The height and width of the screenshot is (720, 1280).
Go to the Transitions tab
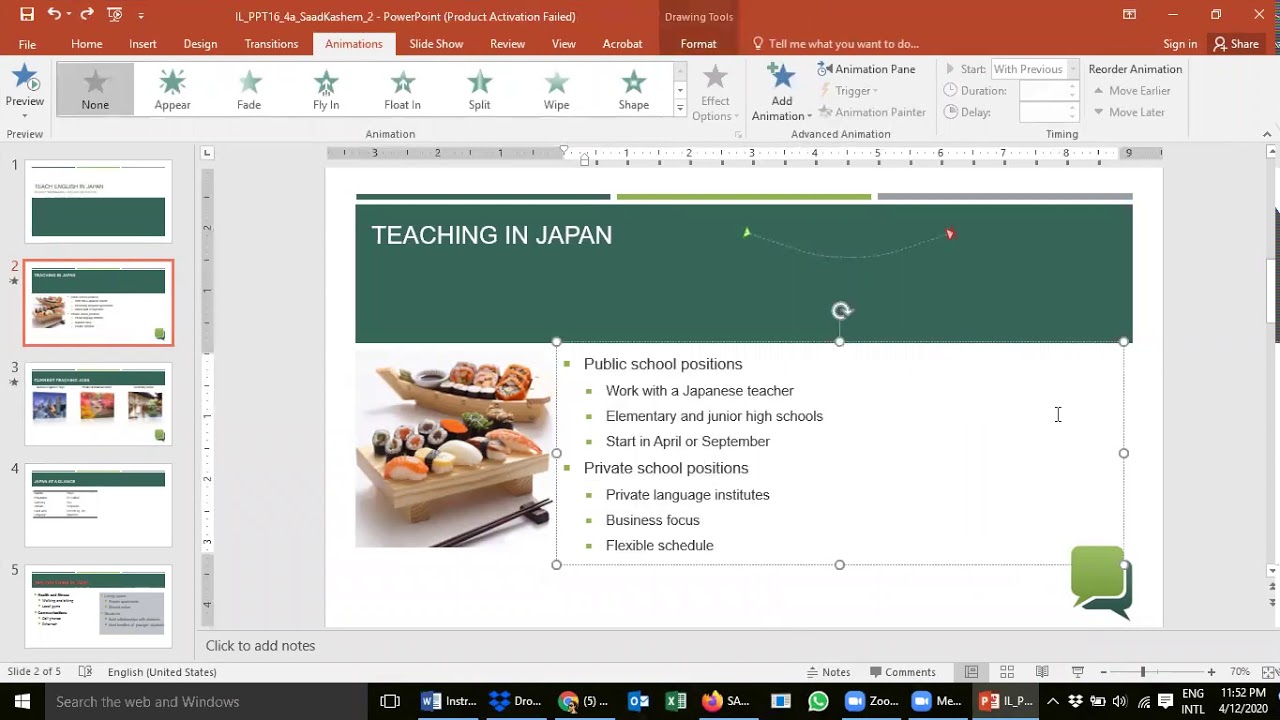(271, 44)
